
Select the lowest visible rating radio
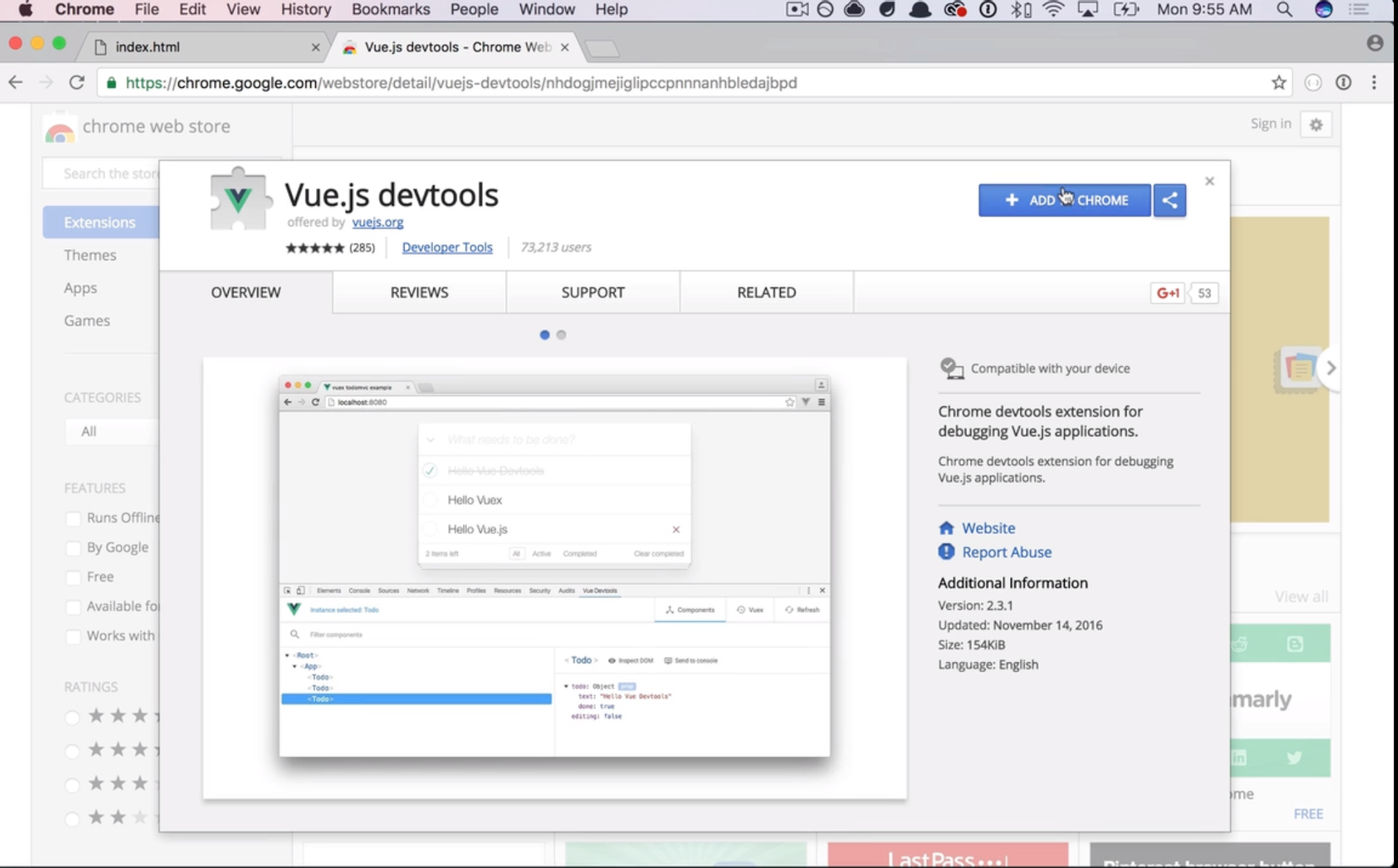point(72,819)
